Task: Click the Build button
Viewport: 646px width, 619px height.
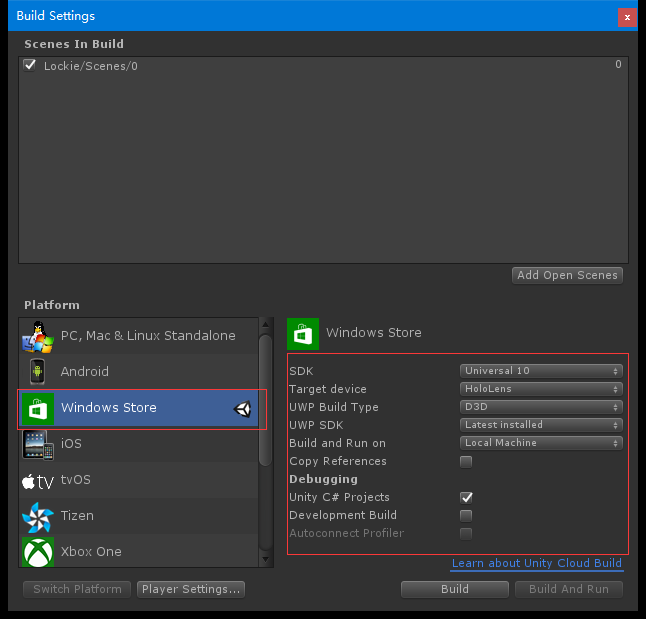Action: pos(455,589)
